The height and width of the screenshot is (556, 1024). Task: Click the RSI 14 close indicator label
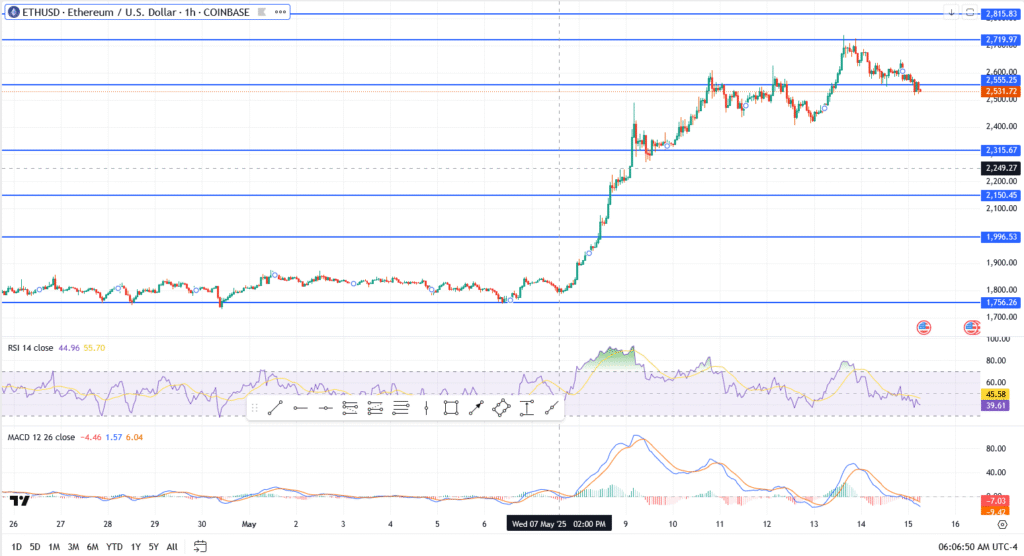30,348
